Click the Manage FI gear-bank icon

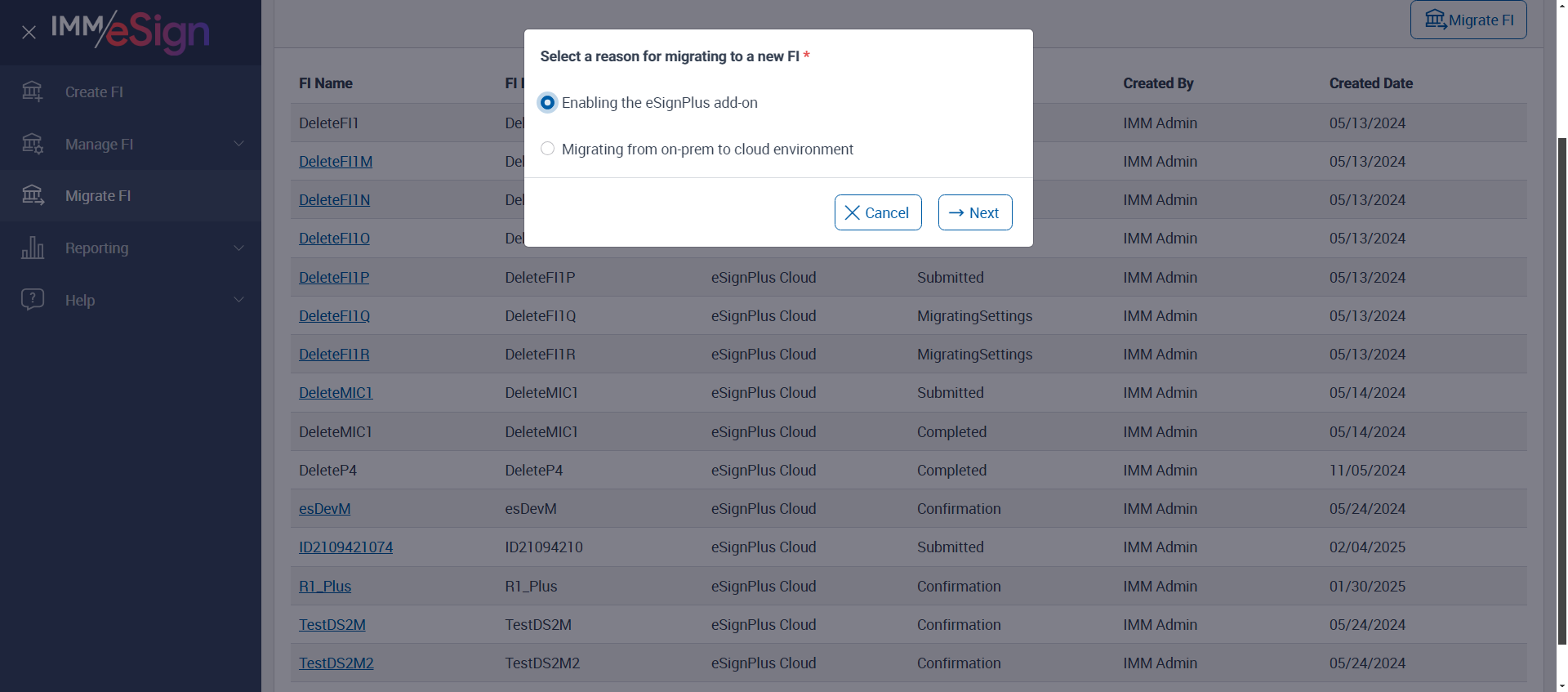(x=33, y=144)
